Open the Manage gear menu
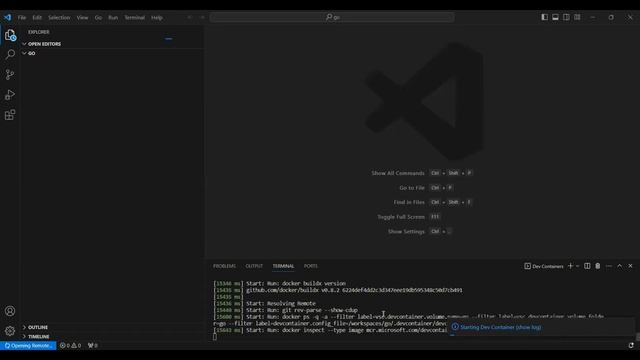 [x=10, y=331]
